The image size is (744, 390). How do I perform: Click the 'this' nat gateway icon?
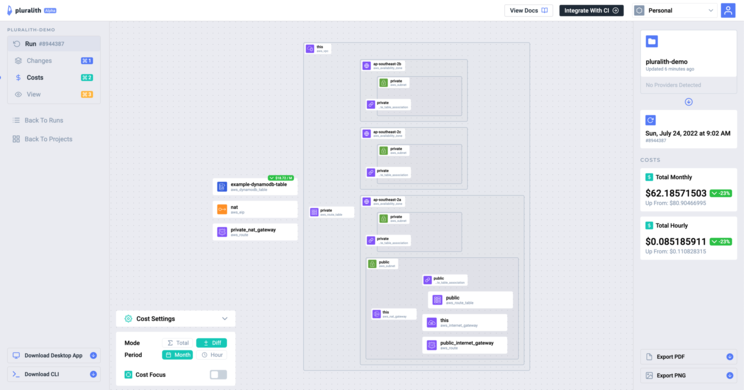(x=377, y=314)
